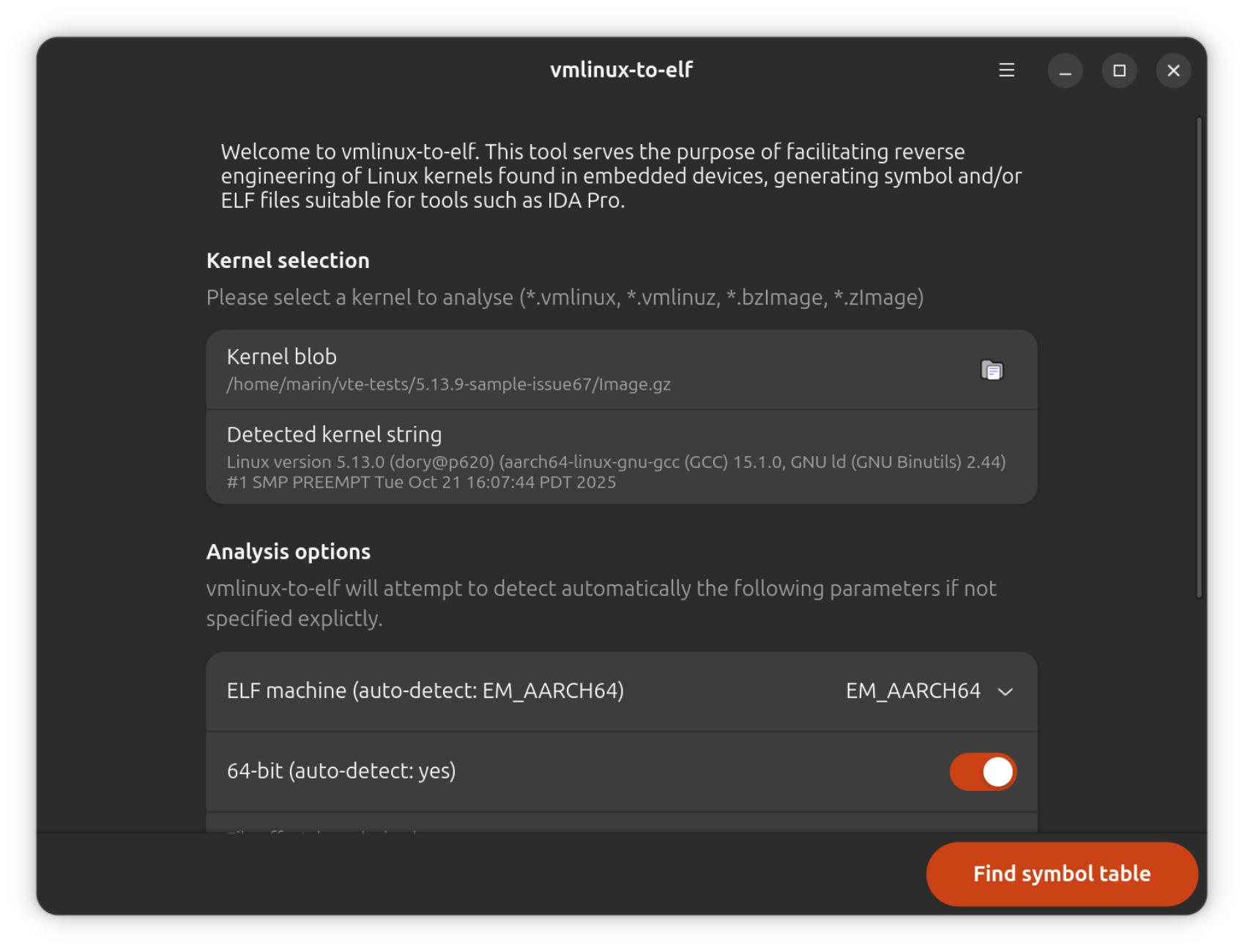Toggle the 64-bit switch off

pos(983,771)
